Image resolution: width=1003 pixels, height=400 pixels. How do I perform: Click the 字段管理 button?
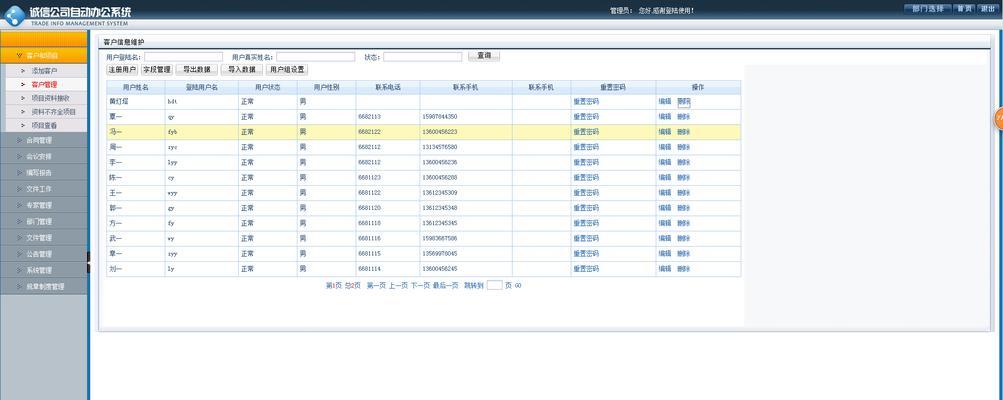[x=157, y=70]
